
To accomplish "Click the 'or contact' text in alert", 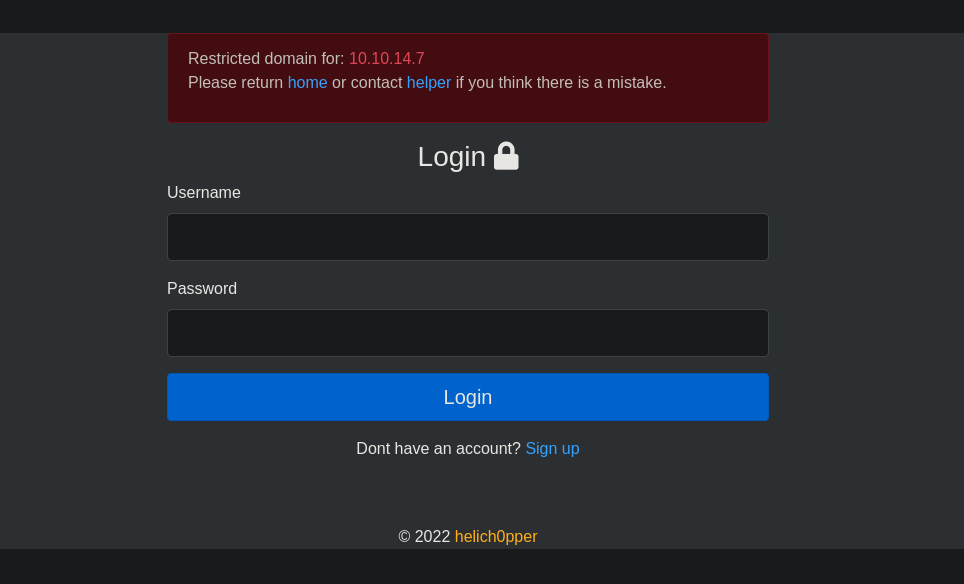I will click(x=367, y=82).
